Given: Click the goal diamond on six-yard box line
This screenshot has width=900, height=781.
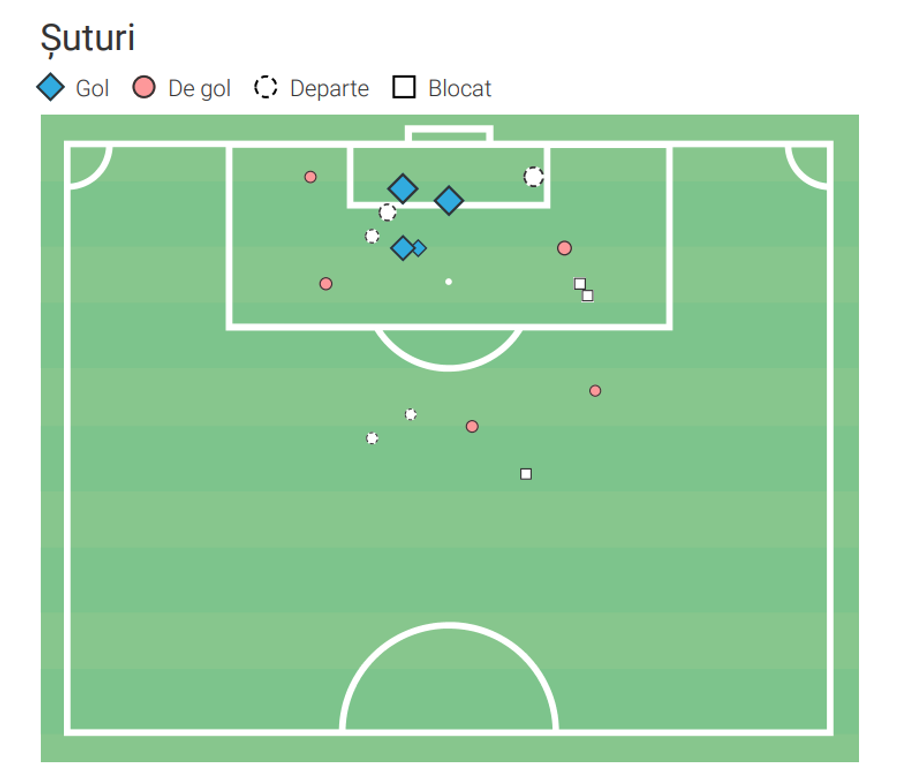Looking at the screenshot, I should pyautogui.click(x=449, y=201).
